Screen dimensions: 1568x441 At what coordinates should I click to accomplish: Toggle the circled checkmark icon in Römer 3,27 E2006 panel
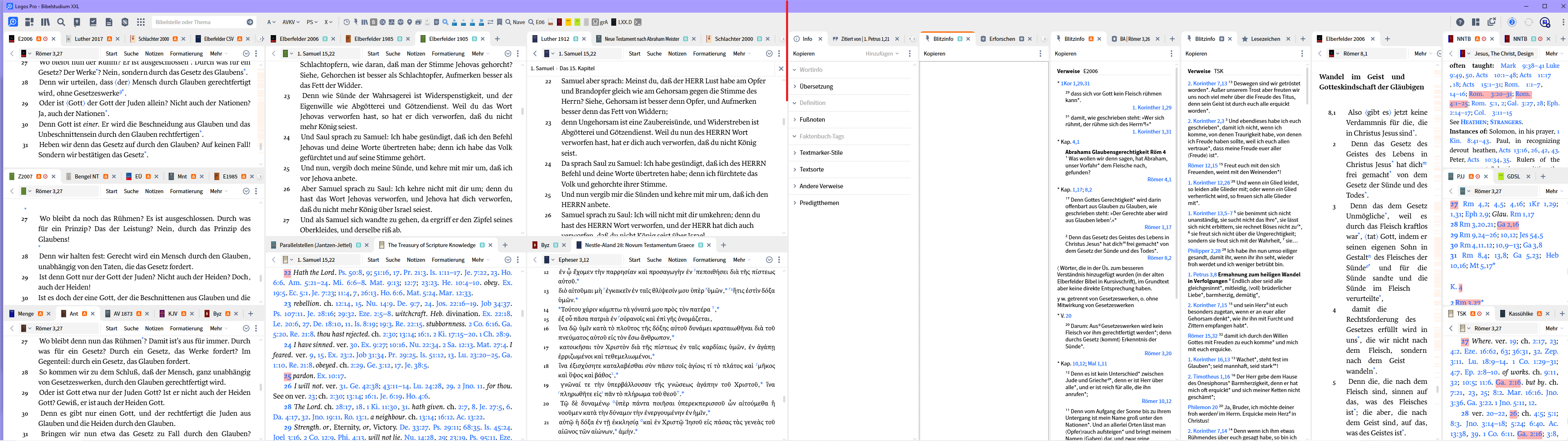pyautogui.click(x=246, y=53)
